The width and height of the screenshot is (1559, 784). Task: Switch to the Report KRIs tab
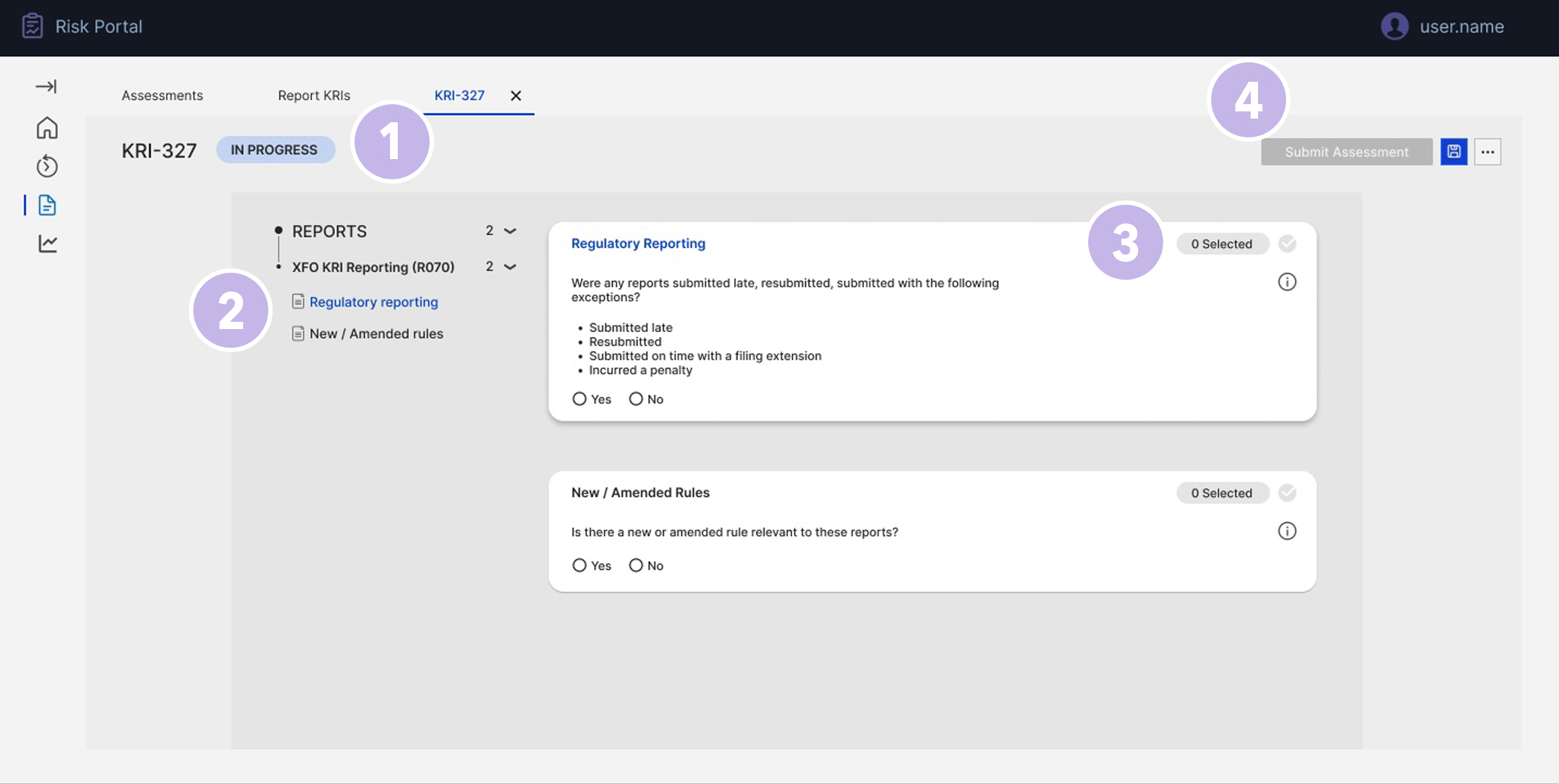314,95
